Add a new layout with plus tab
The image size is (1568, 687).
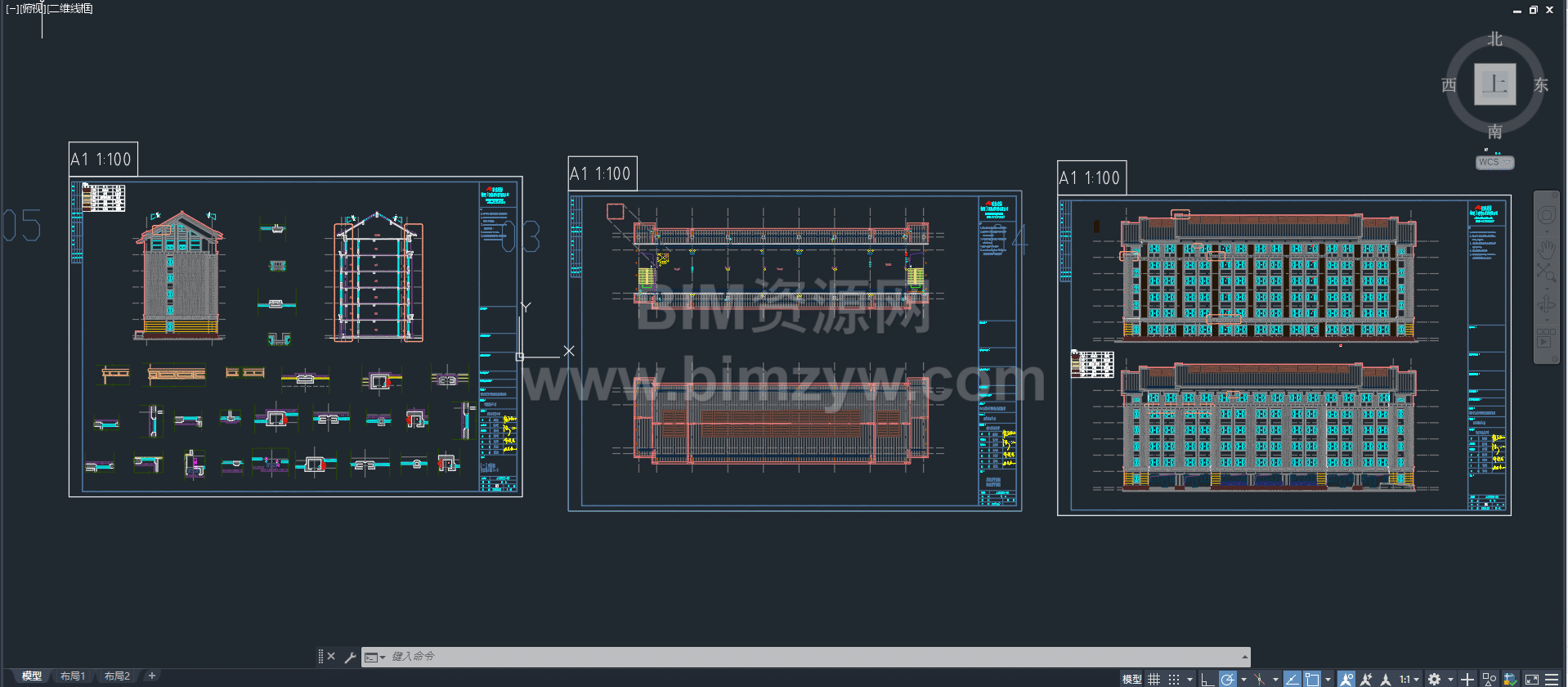151,676
